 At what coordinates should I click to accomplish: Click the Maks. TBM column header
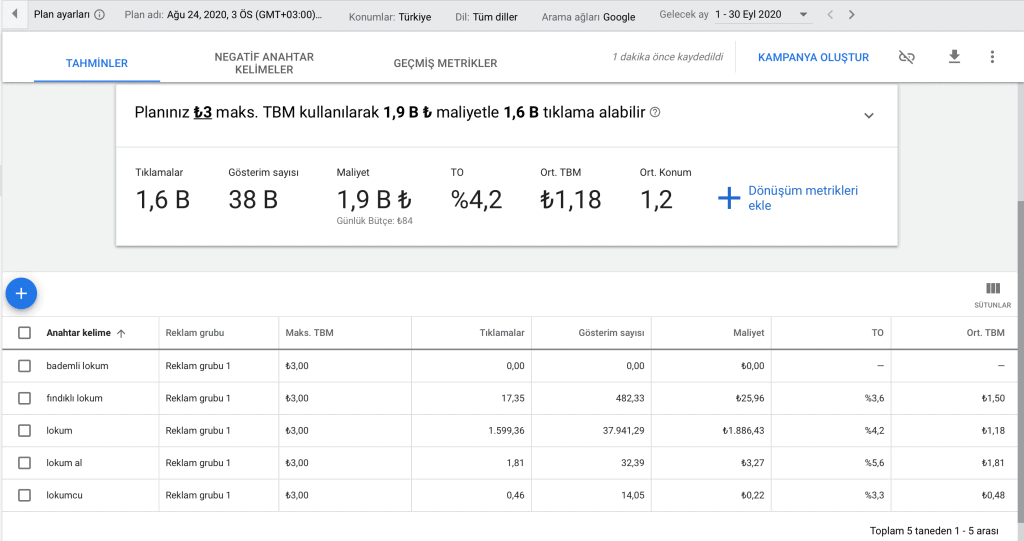310,333
